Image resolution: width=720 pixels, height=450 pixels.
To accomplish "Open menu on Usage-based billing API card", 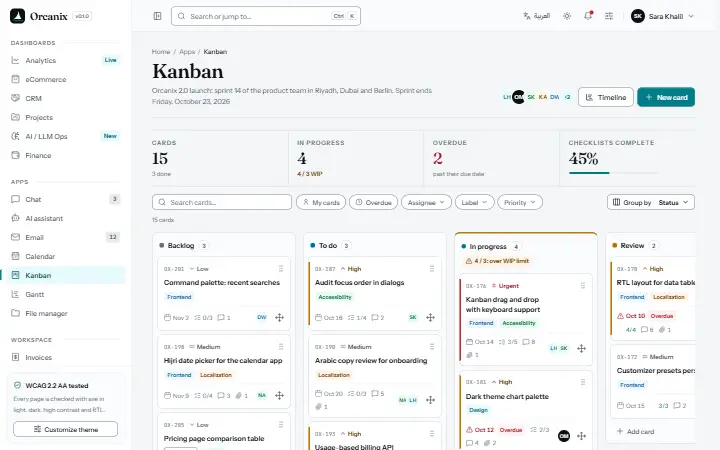I will [432, 433].
